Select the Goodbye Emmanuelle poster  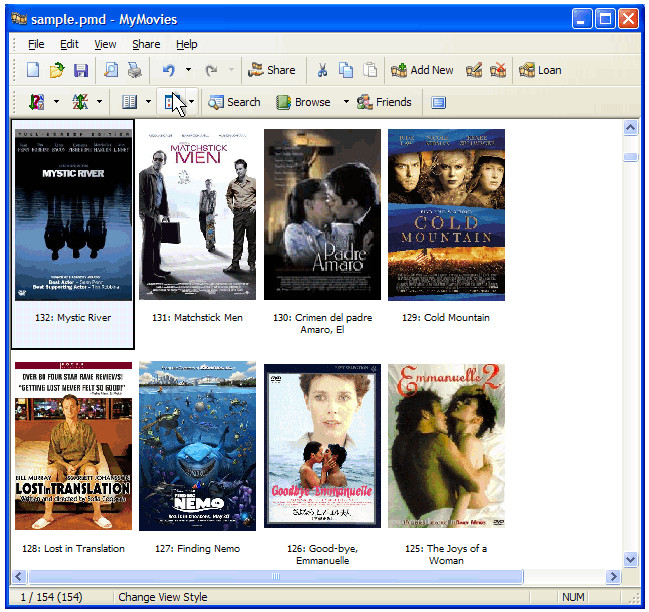tap(322, 446)
